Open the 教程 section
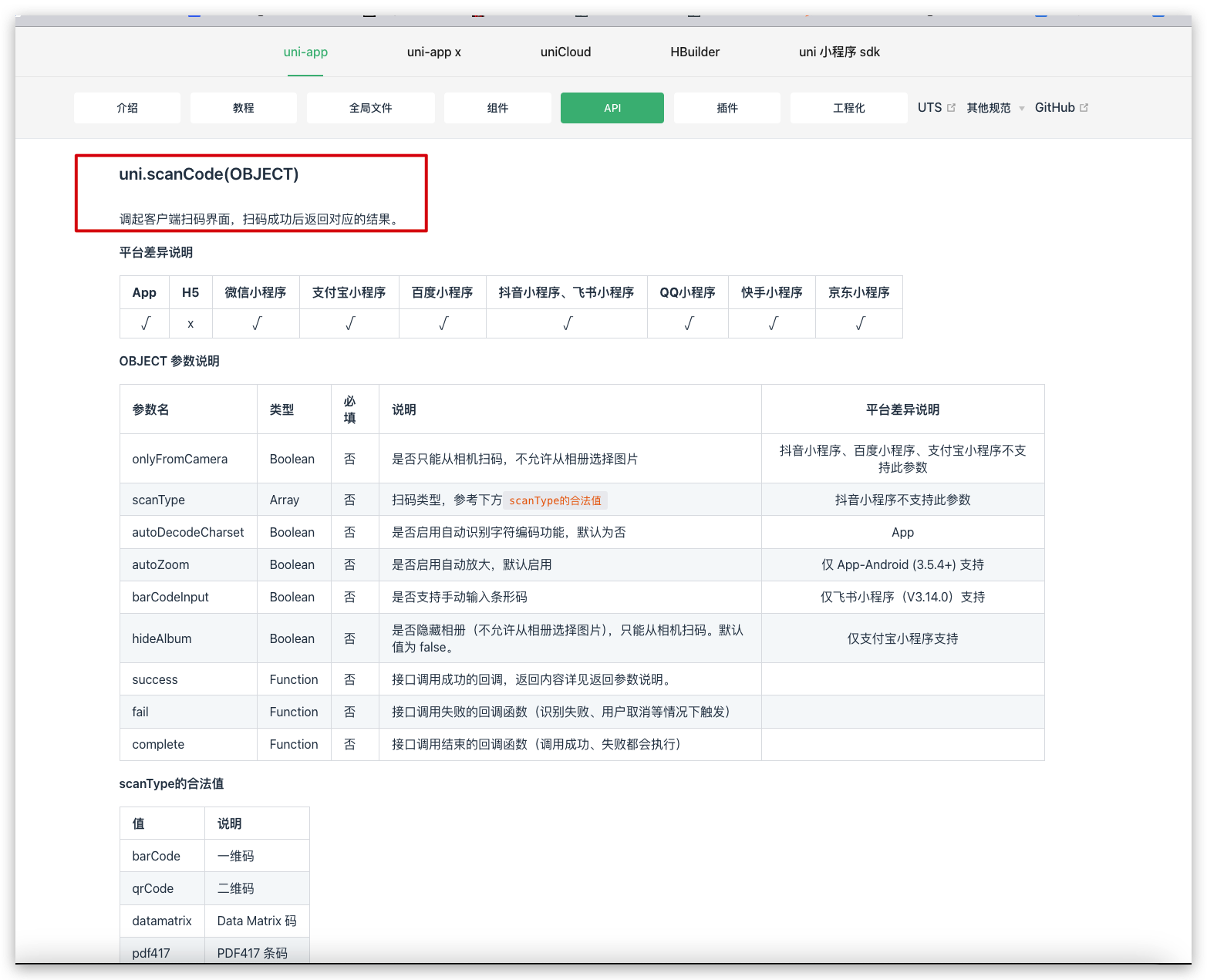Viewport: 1207px width, 980px height. 244,108
